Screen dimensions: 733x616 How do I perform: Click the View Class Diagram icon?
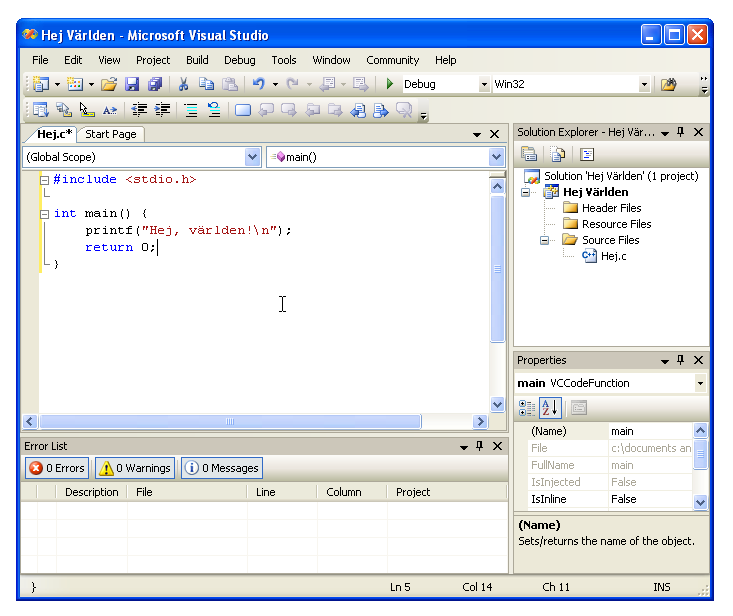click(x=587, y=154)
